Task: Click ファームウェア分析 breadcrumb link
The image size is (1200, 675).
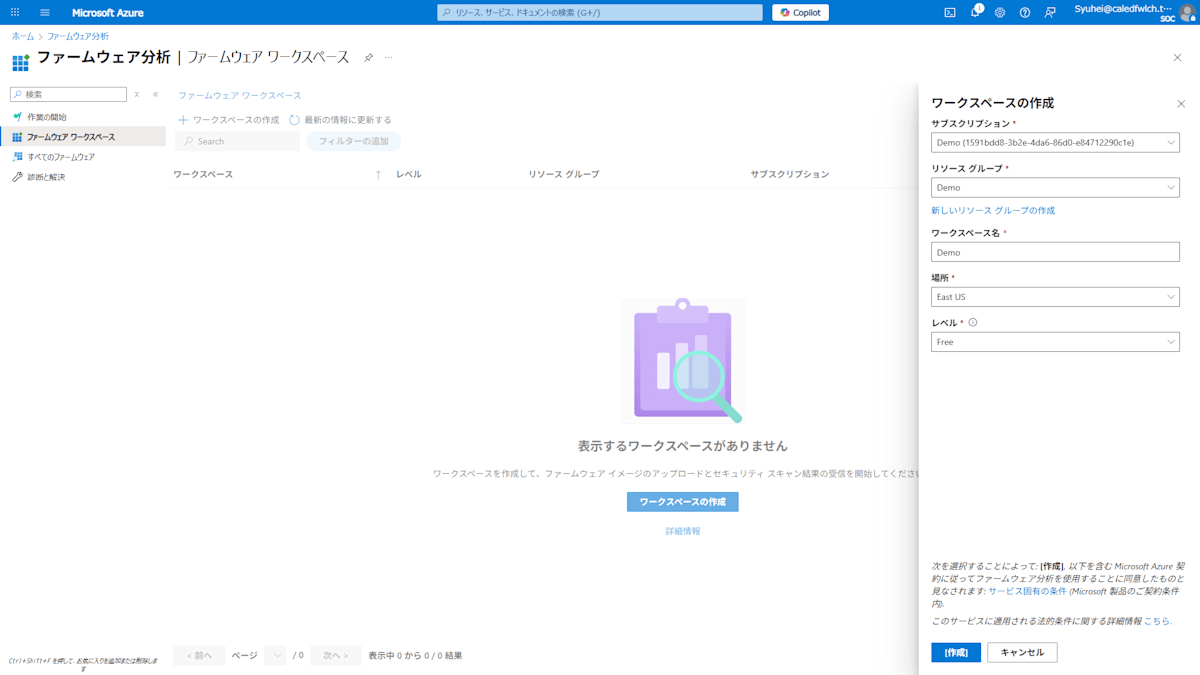Action: [x=78, y=36]
